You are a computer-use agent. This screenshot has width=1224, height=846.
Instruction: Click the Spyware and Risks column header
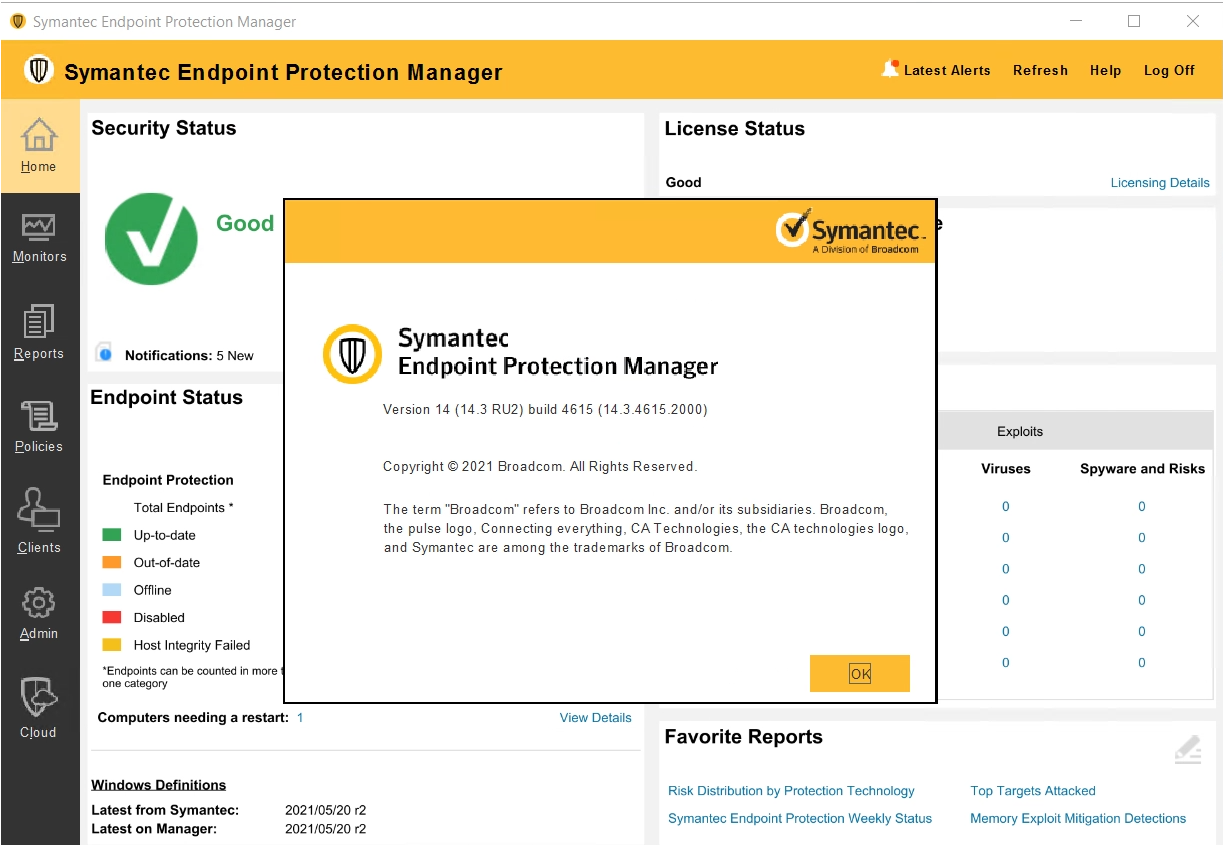click(x=1142, y=468)
